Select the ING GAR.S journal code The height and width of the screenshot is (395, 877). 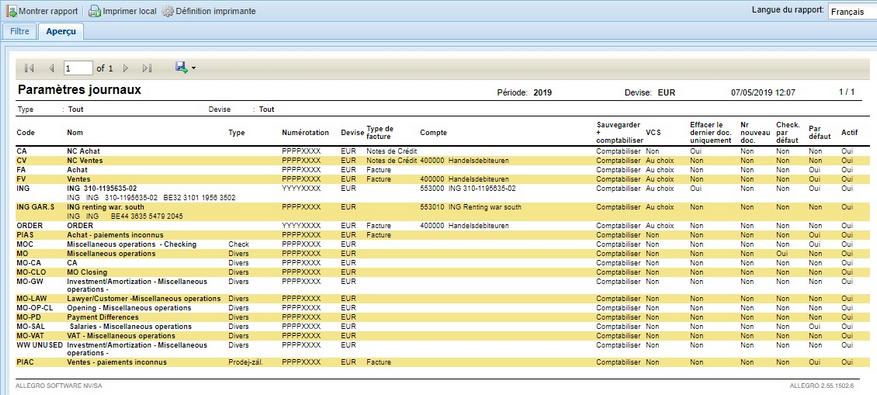click(36, 207)
